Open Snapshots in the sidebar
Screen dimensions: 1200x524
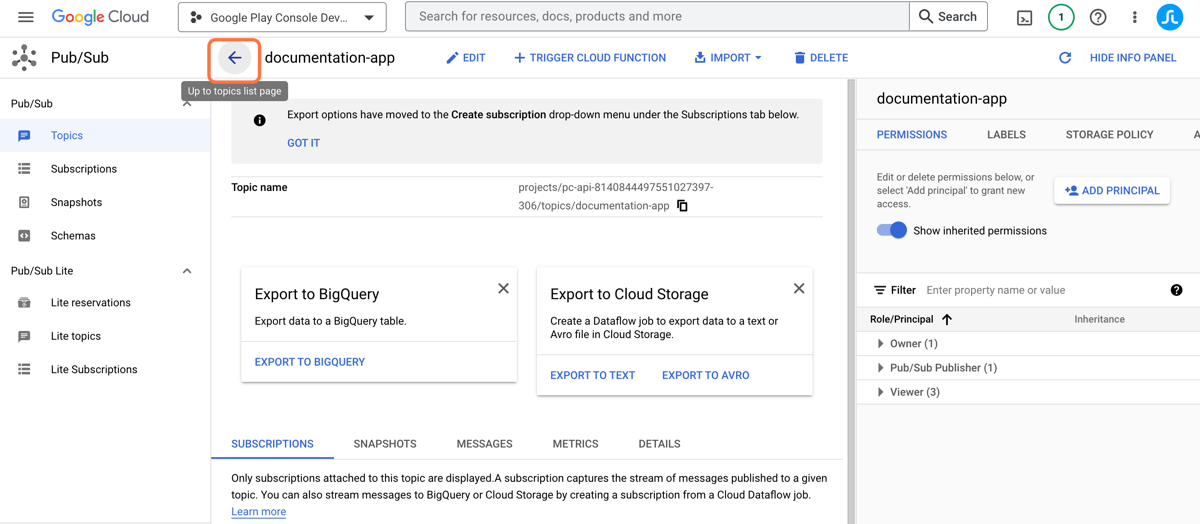click(x=105, y=202)
